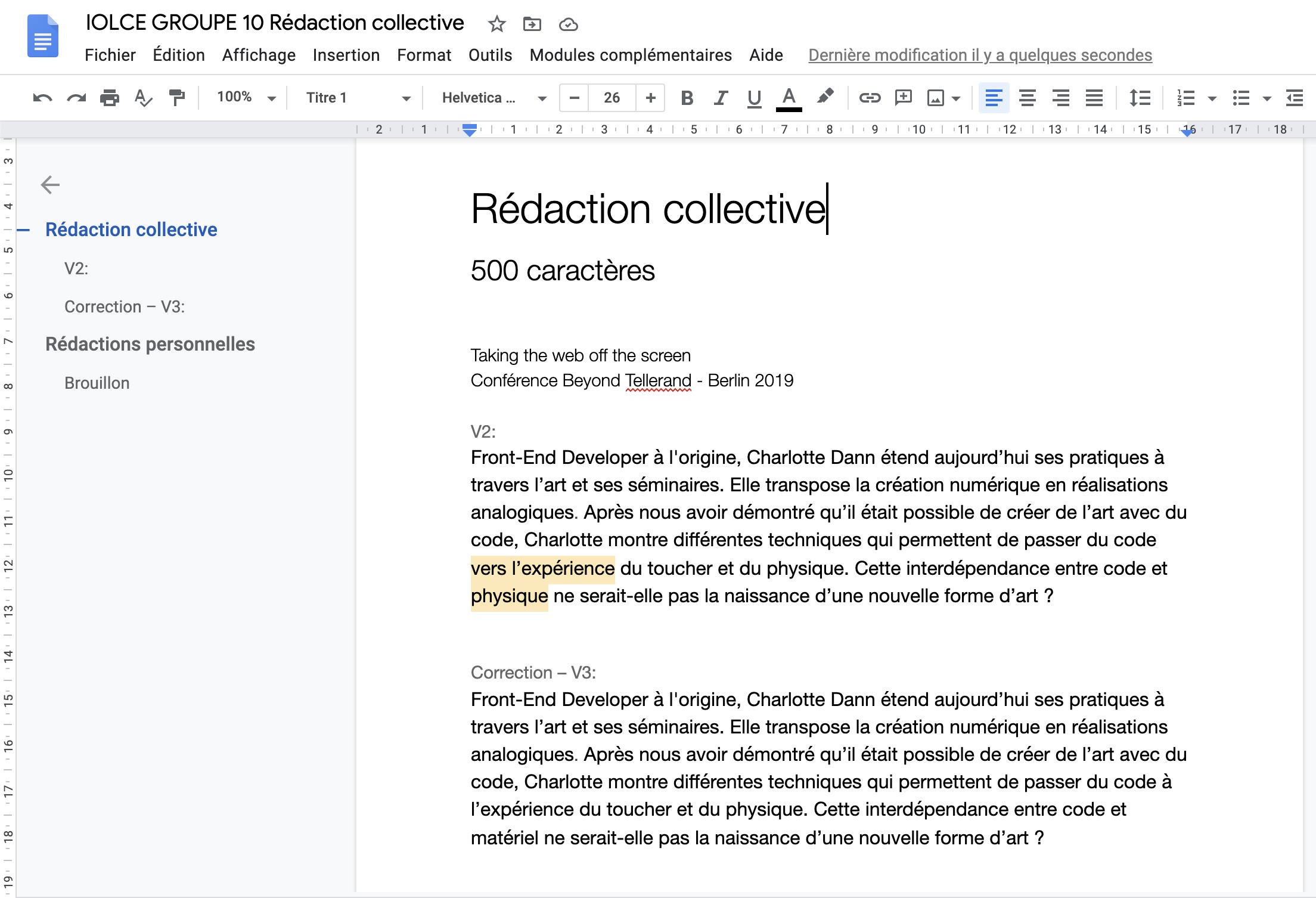
Task: Rename the document title IOLCE GROUPE 10
Action: coord(275,23)
